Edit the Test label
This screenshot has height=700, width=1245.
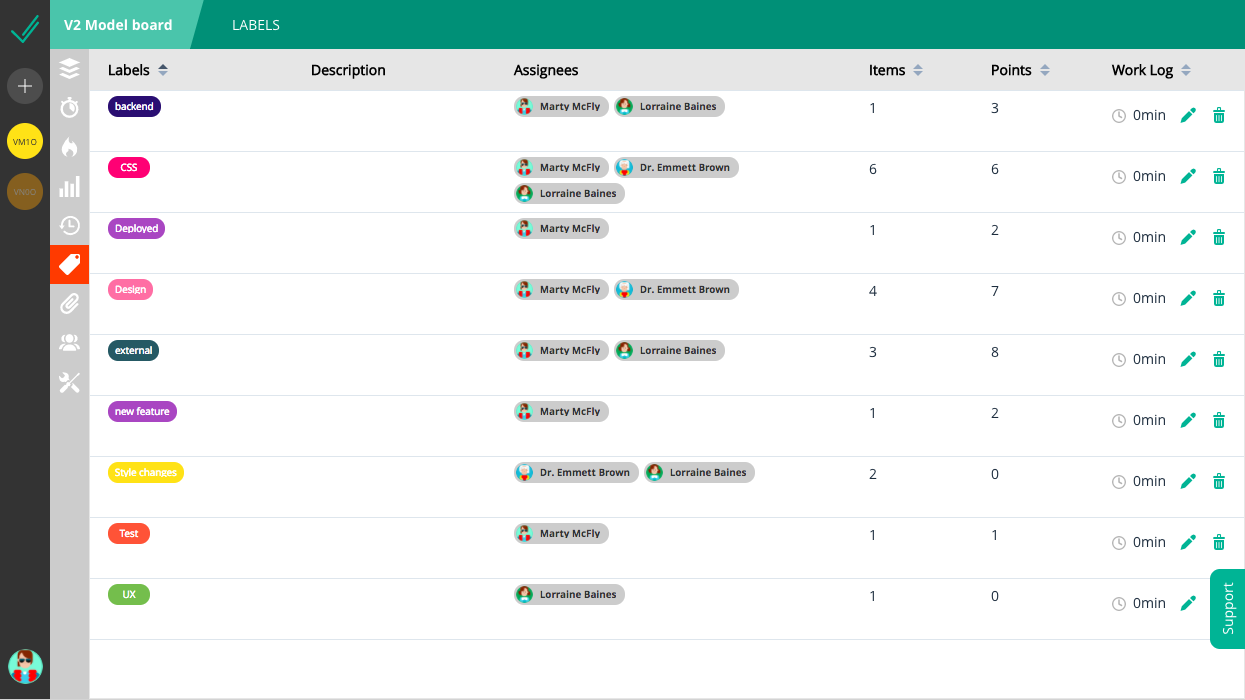tap(1188, 542)
